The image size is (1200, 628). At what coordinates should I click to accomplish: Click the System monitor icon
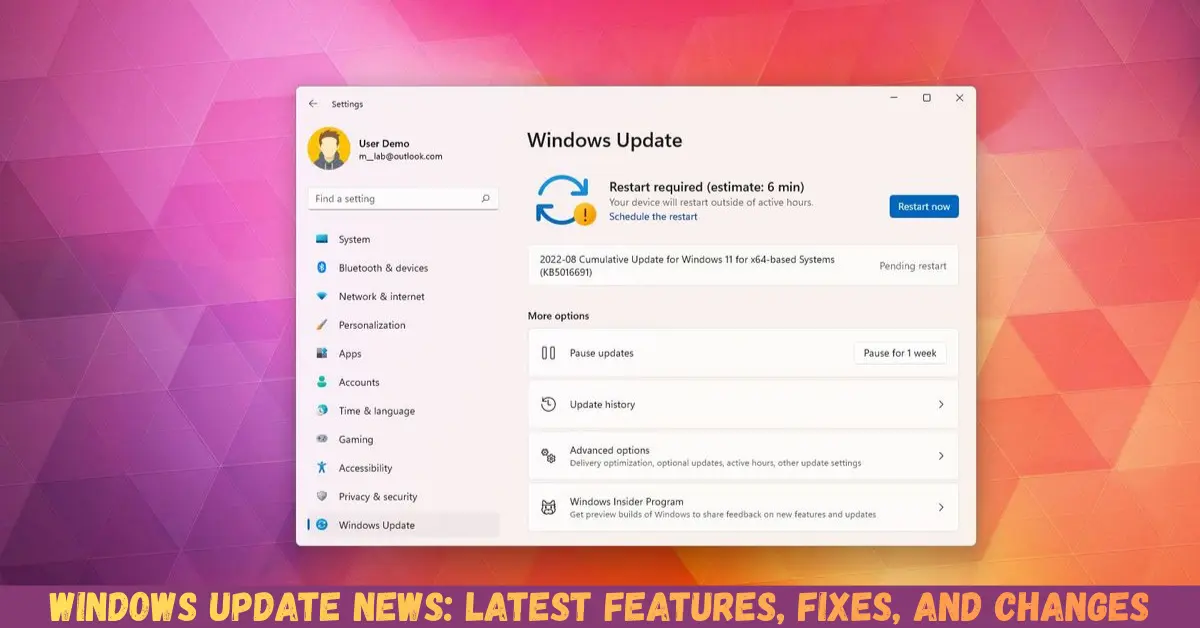[322, 239]
